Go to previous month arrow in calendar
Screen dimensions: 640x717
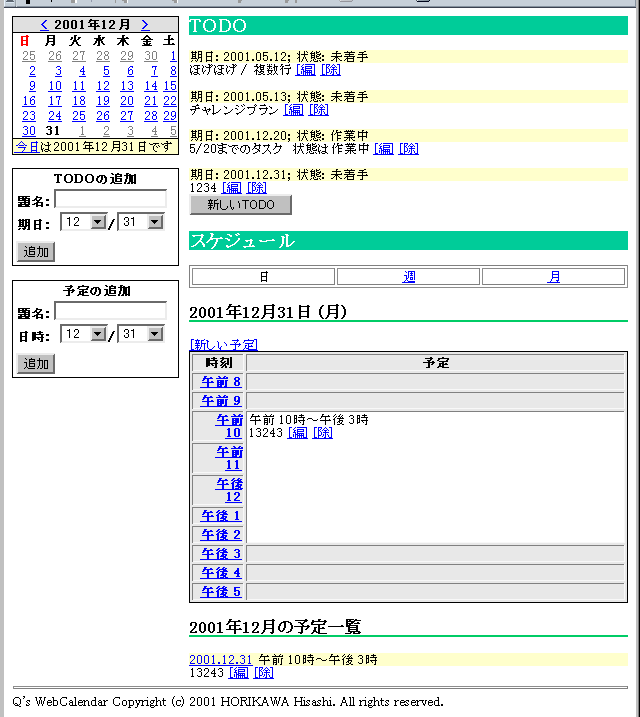coord(44,25)
